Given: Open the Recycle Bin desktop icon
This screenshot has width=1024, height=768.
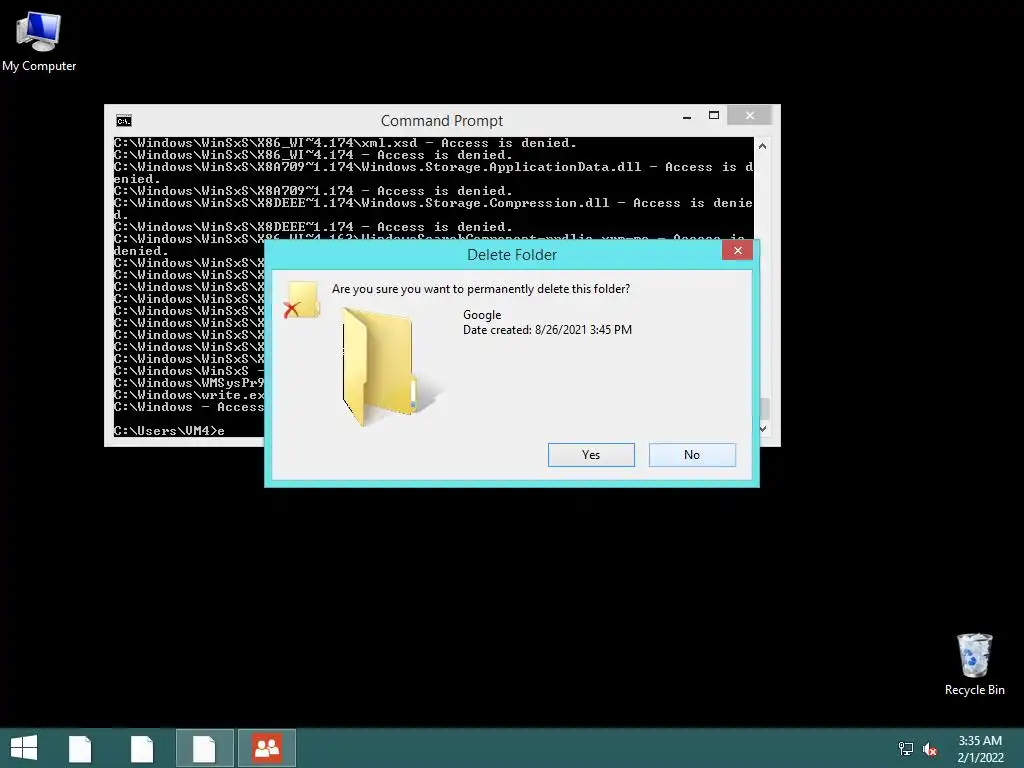Looking at the screenshot, I should 974,664.
